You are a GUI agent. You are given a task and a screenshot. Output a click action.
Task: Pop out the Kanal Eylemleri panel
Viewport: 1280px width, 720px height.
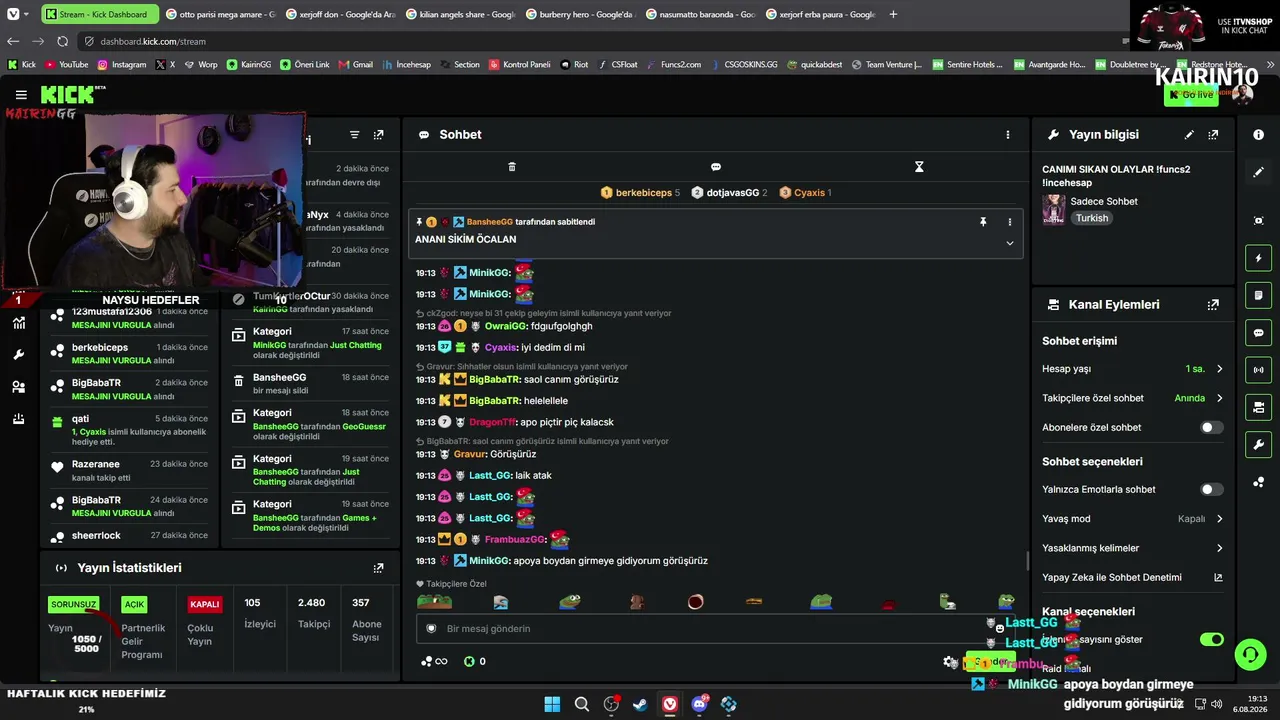coord(1213,305)
